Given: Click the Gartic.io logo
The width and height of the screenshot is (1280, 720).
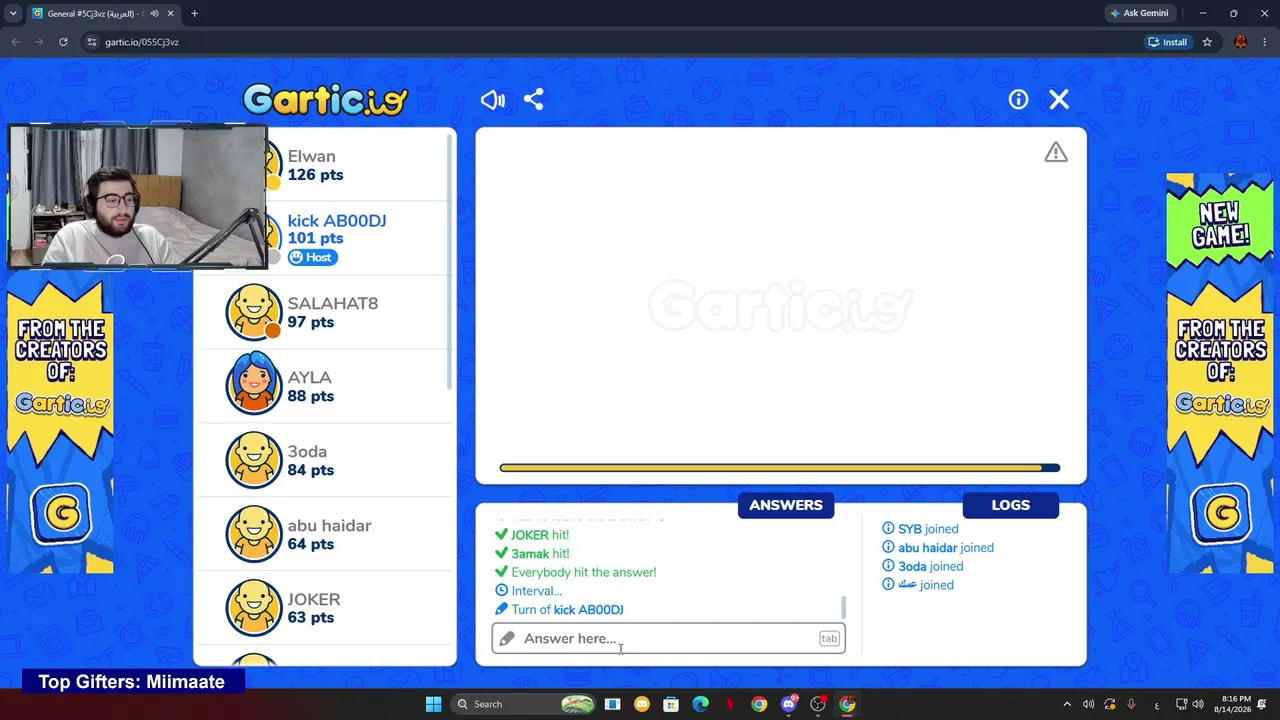Looking at the screenshot, I should (x=325, y=99).
